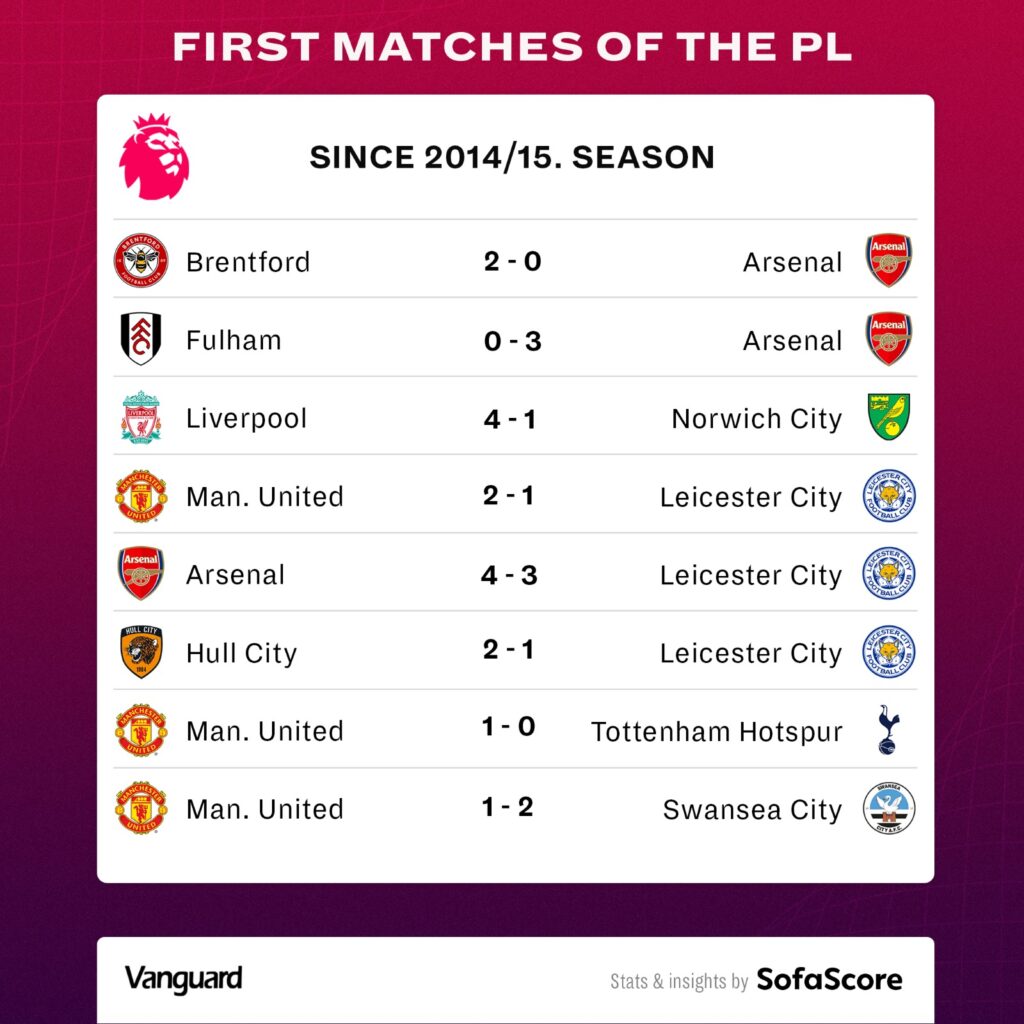Click the 'Since 2014/15. Season' heading
Screen dimensions: 1024x1024
click(x=512, y=157)
